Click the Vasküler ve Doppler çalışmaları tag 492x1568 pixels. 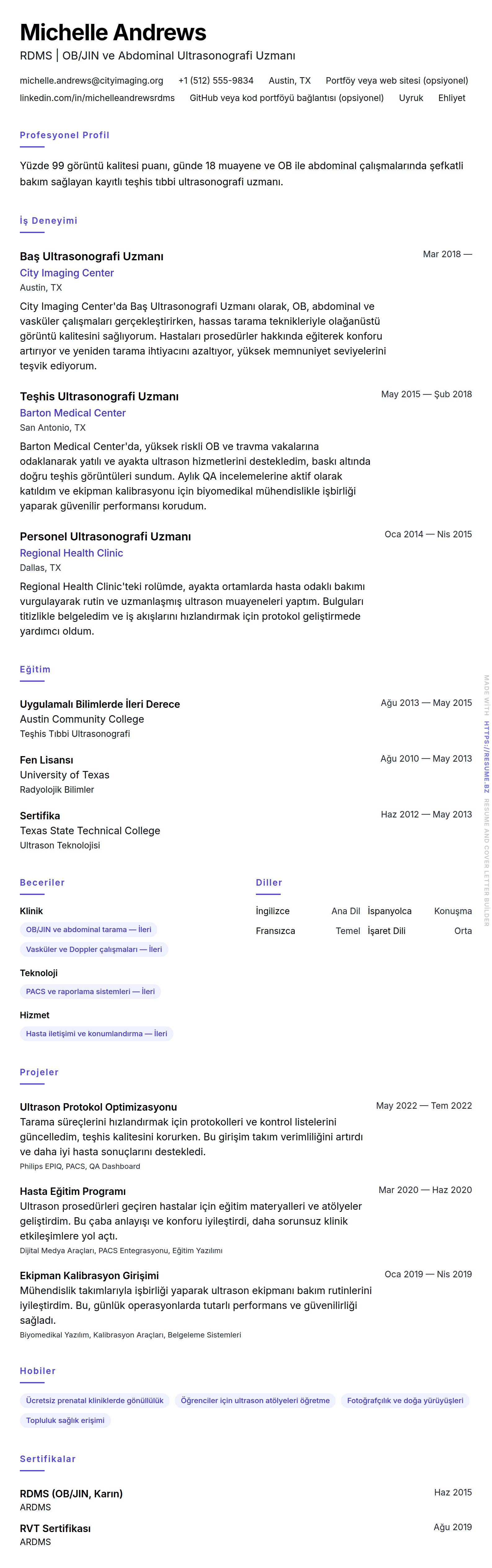[94, 949]
